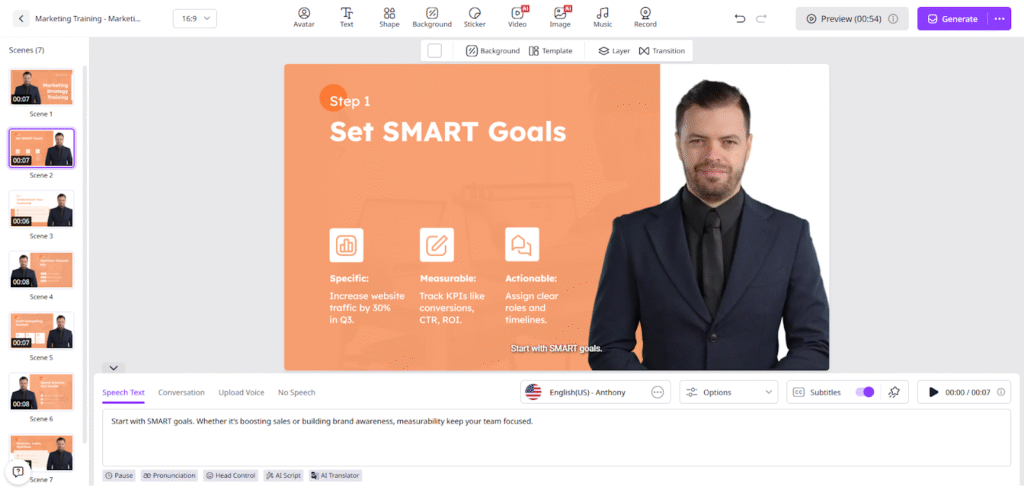Click the subtitle magic style icon
This screenshot has height=490, width=1024.
click(894, 392)
